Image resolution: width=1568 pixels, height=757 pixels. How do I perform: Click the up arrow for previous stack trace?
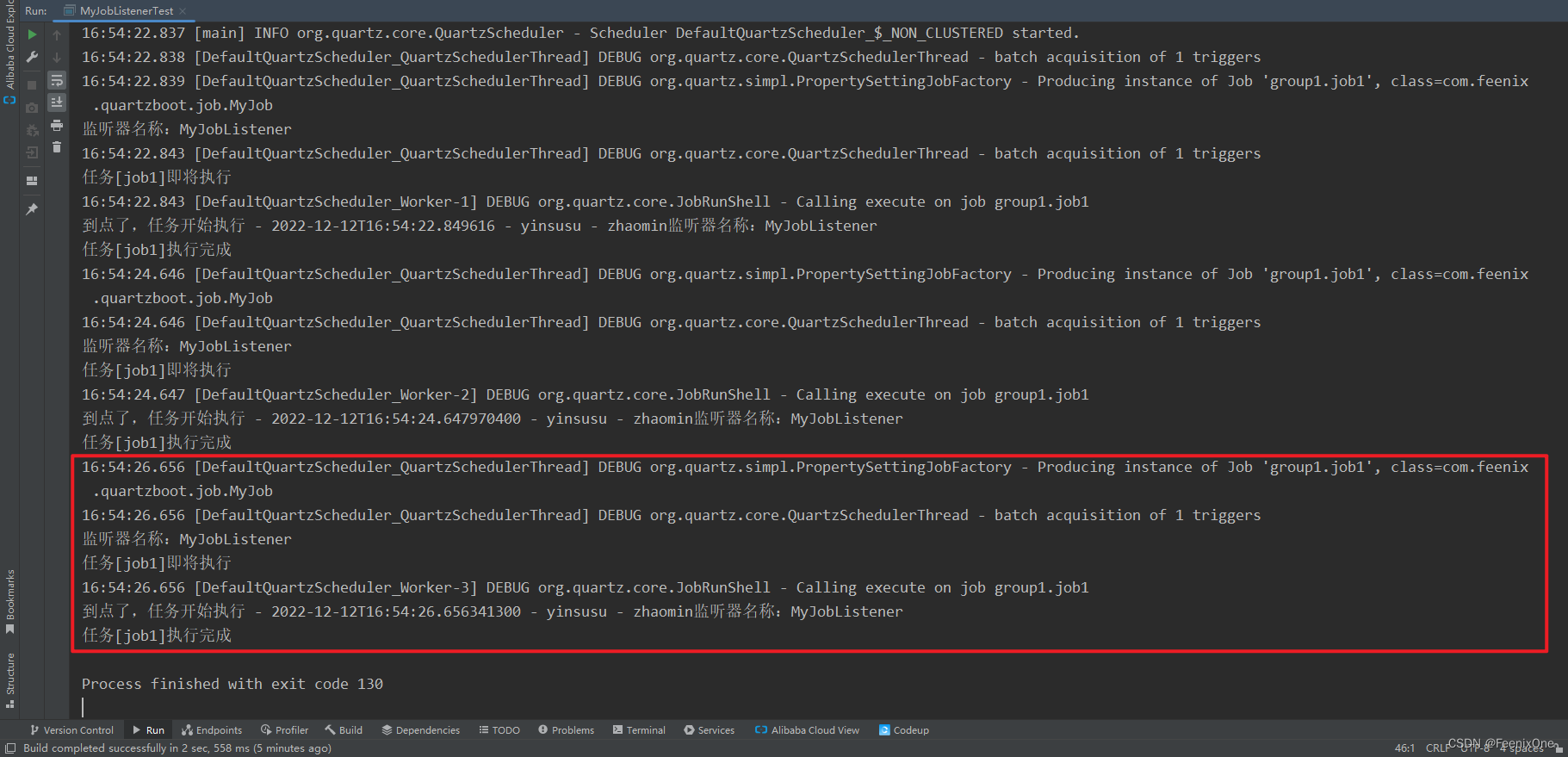pos(57,34)
